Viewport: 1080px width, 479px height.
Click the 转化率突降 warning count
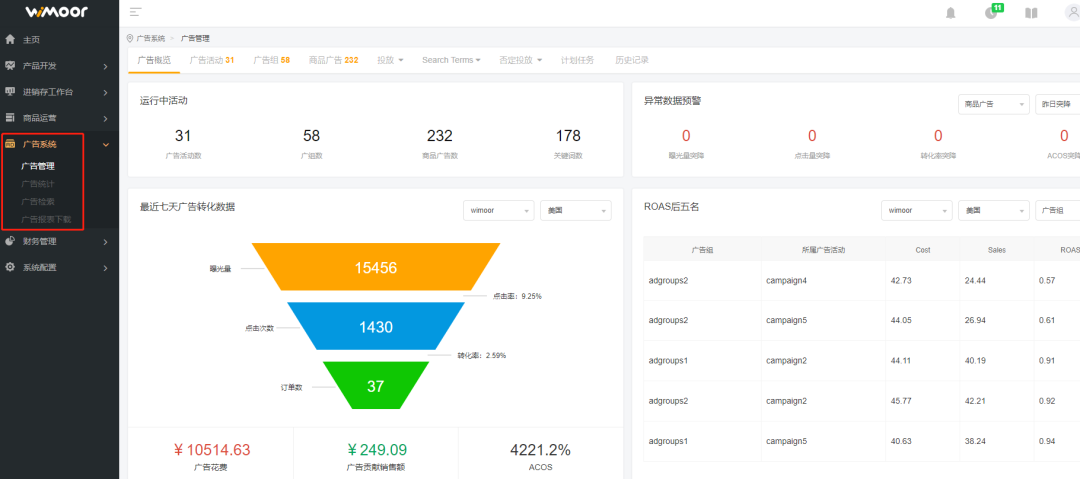click(x=938, y=136)
